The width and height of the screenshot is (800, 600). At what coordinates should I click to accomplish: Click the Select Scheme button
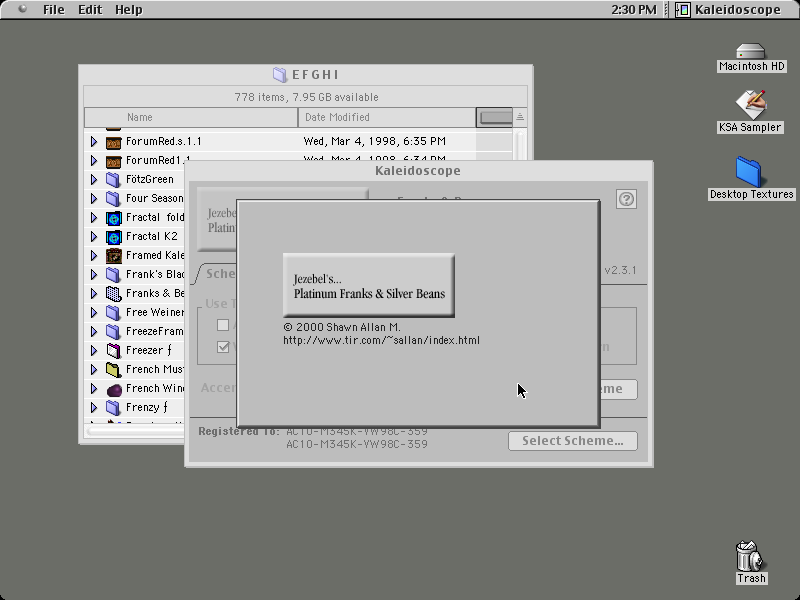click(x=572, y=441)
